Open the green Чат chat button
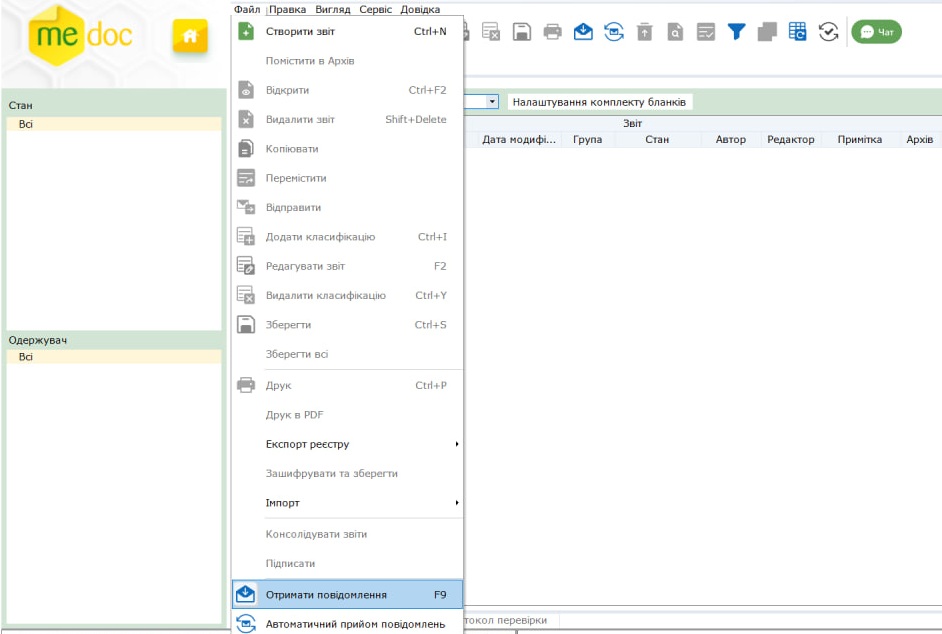Screen dimensions: 942x634 point(876,32)
